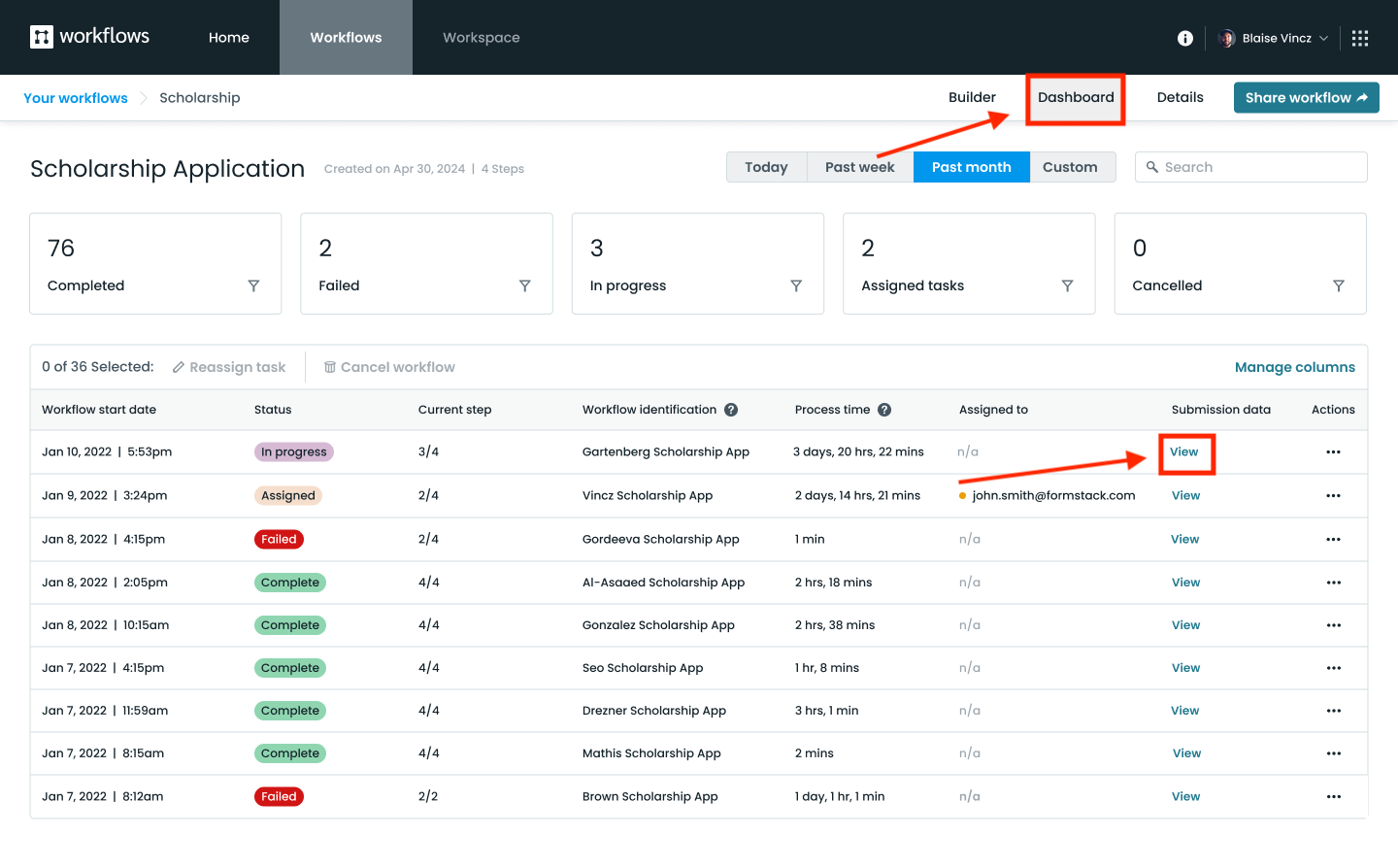Open actions menu for Brown Scholarship App
This screenshot has height=868, width=1398.
tap(1333, 797)
